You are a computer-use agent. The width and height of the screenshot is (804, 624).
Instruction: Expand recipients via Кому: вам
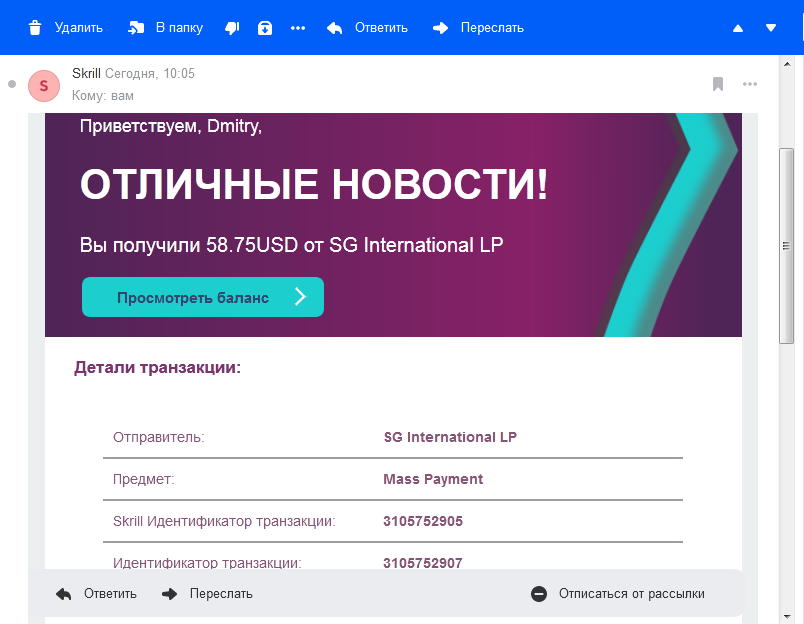[103, 96]
